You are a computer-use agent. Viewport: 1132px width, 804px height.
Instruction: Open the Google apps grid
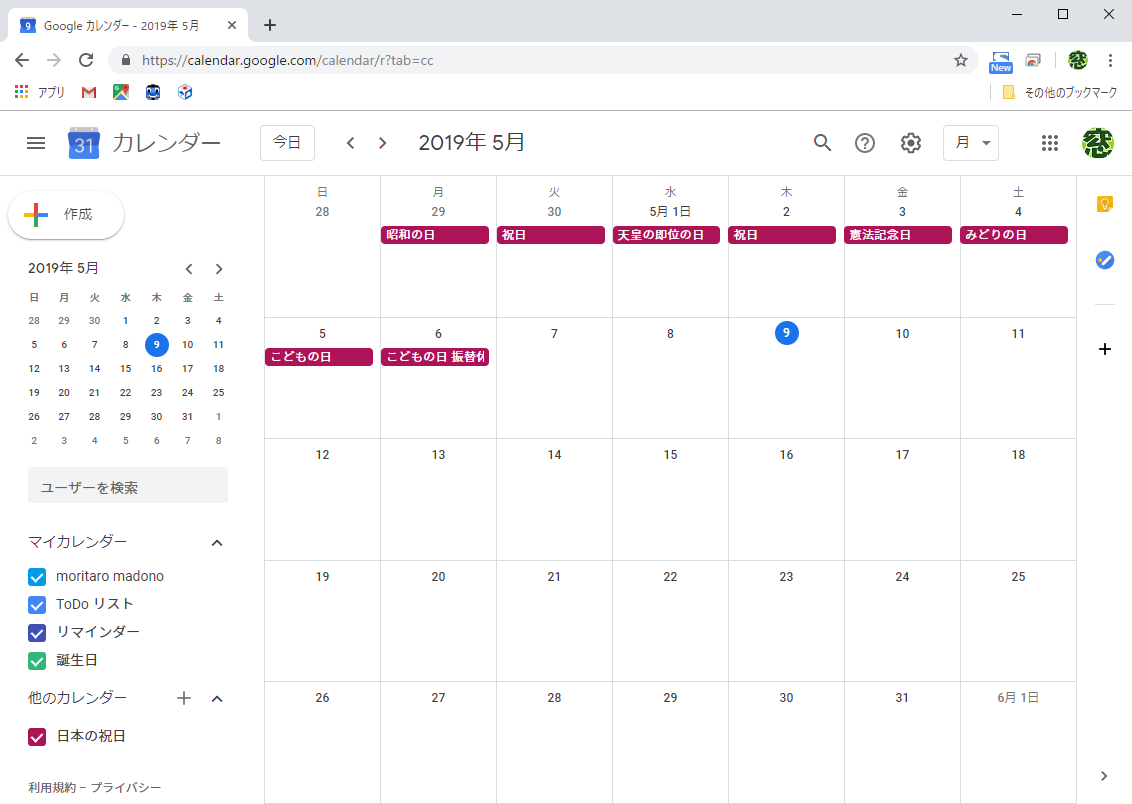[1049, 143]
